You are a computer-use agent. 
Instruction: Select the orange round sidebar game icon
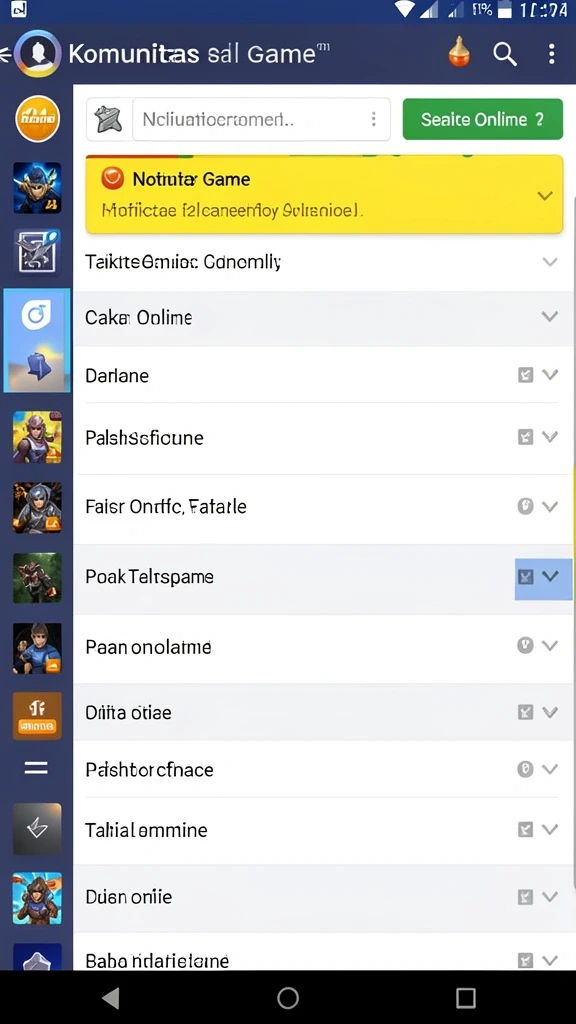38,118
